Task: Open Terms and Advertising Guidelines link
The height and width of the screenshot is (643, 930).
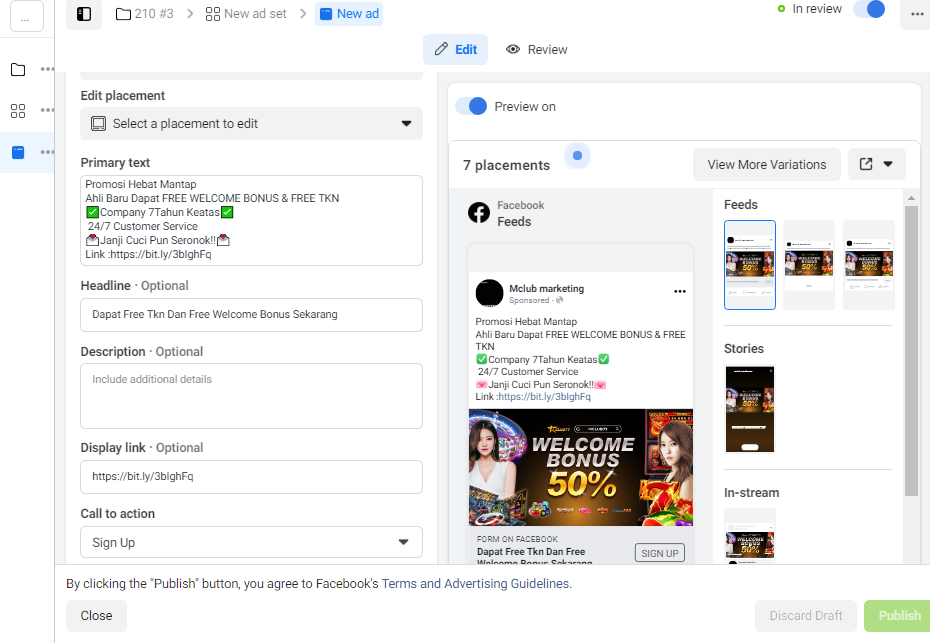Action: click(x=476, y=584)
